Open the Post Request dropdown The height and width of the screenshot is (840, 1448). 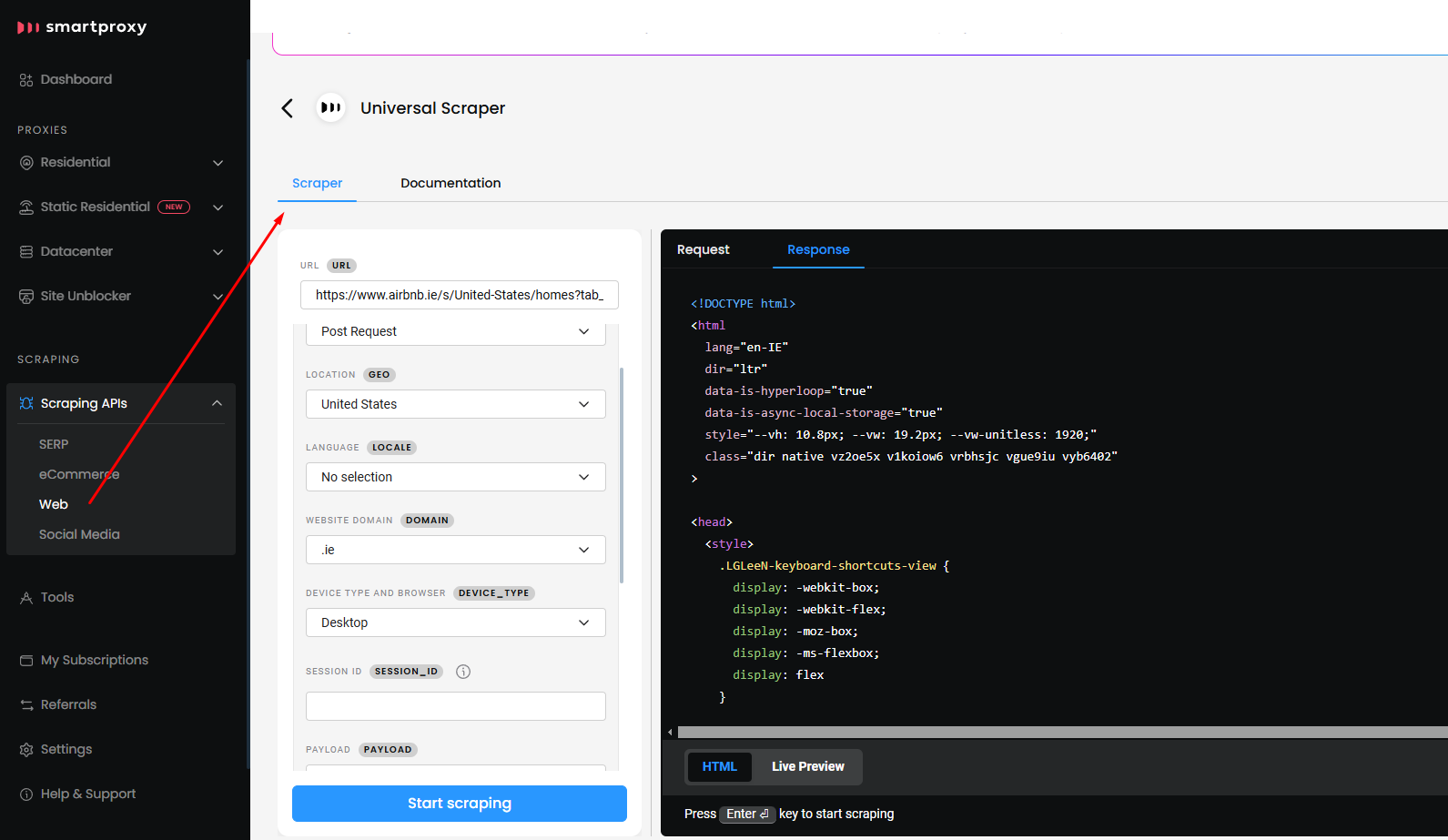(x=456, y=332)
